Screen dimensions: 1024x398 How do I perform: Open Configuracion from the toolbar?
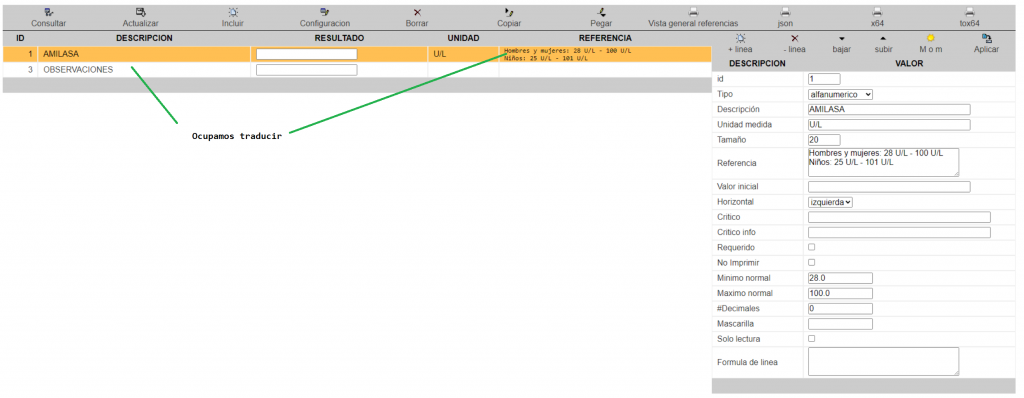point(325,12)
